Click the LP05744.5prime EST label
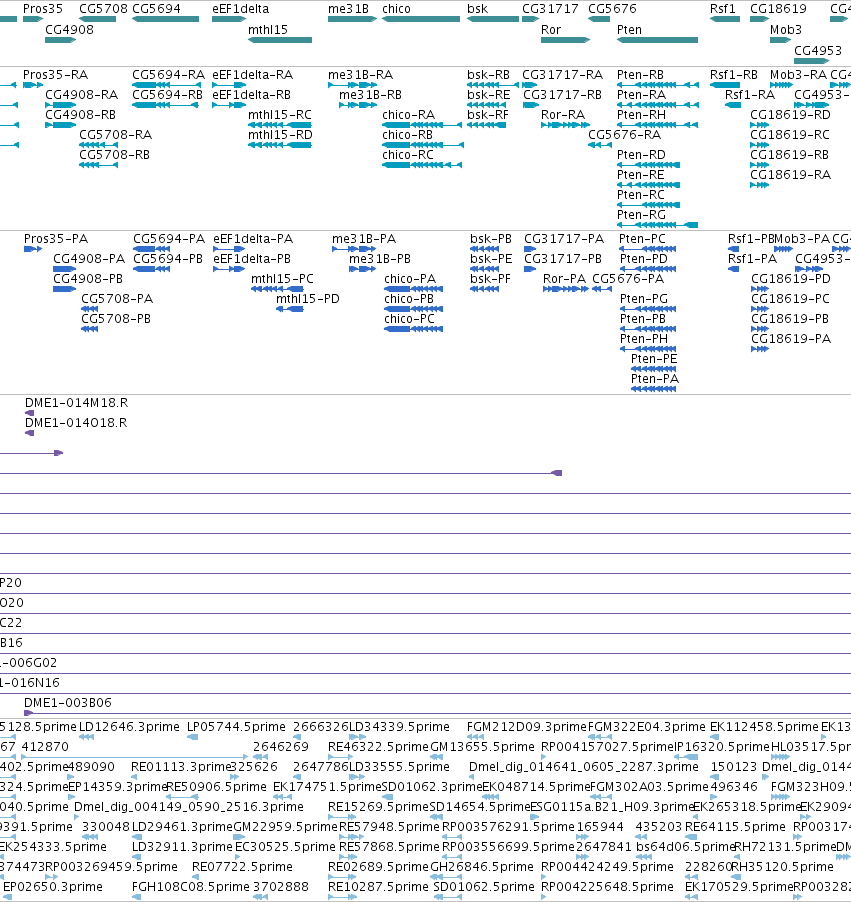 coord(236,727)
